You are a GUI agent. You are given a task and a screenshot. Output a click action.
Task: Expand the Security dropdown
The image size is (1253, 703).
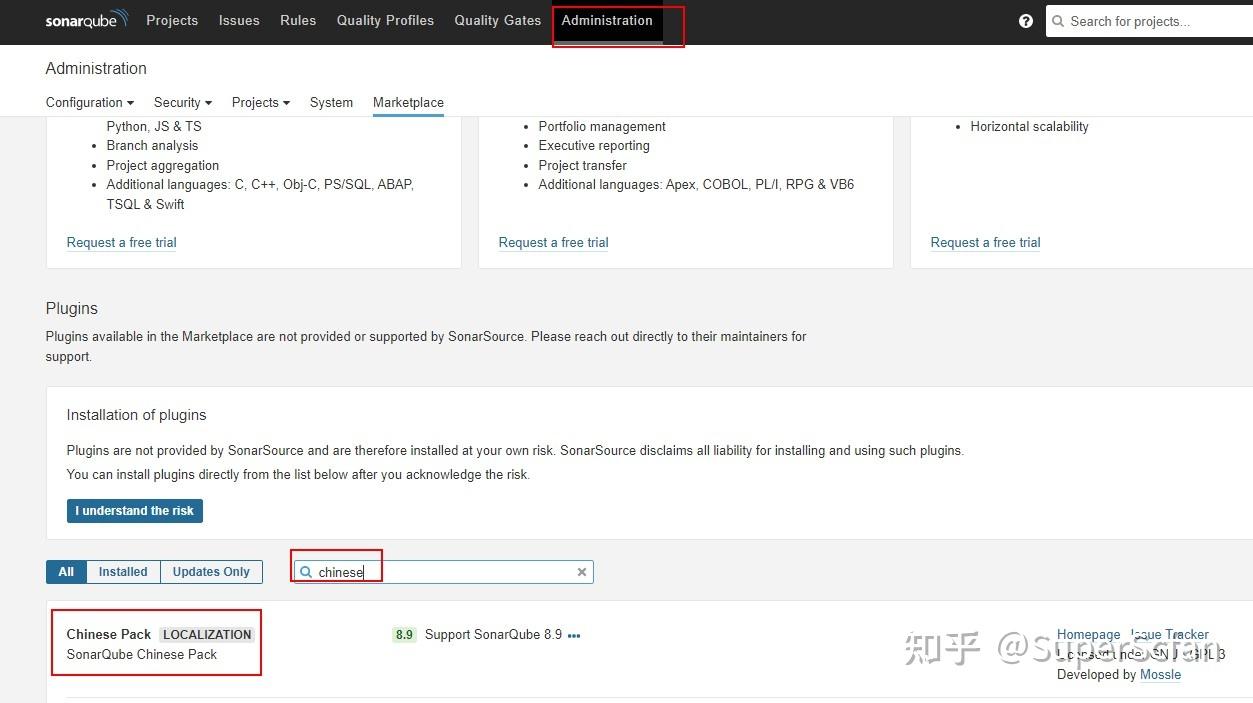click(x=183, y=102)
